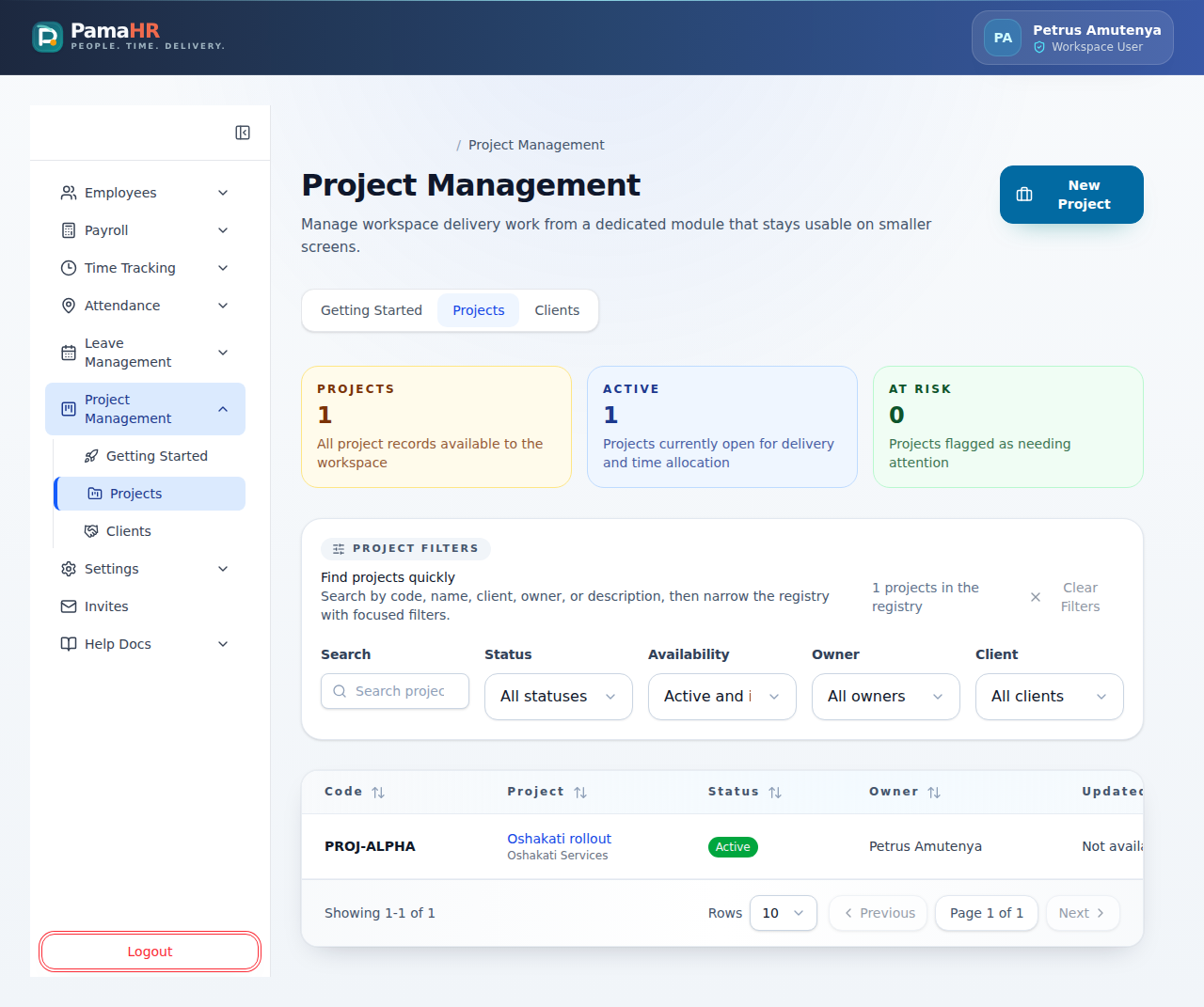Click the Time Tracking clock icon
This screenshot has width=1204, height=1007.
coord(69,268)
